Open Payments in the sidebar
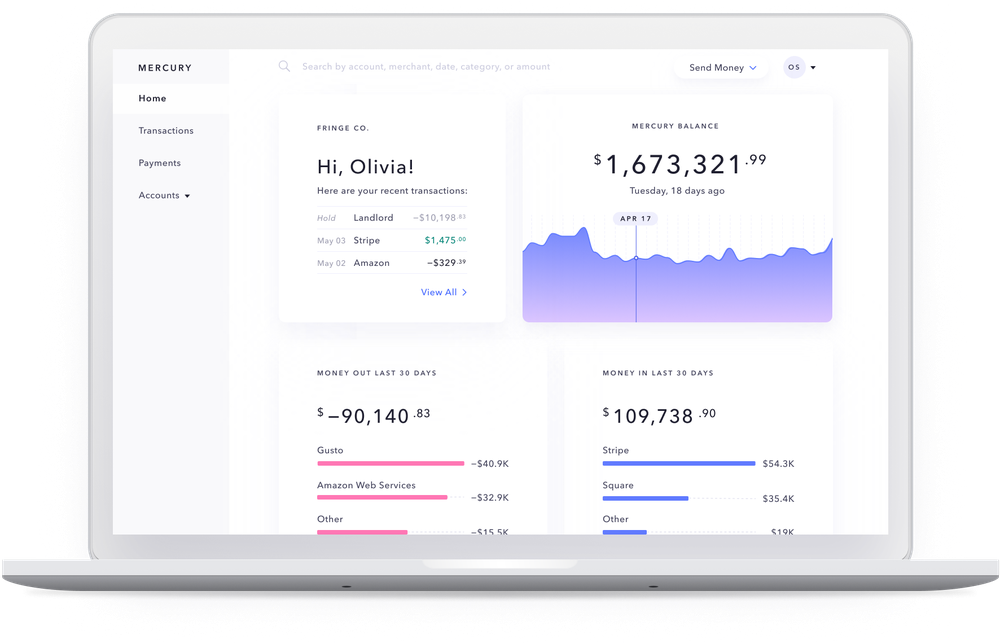The width and height of the screenshot is (1000, 643). pyautogui.click(x=159, y=163)
